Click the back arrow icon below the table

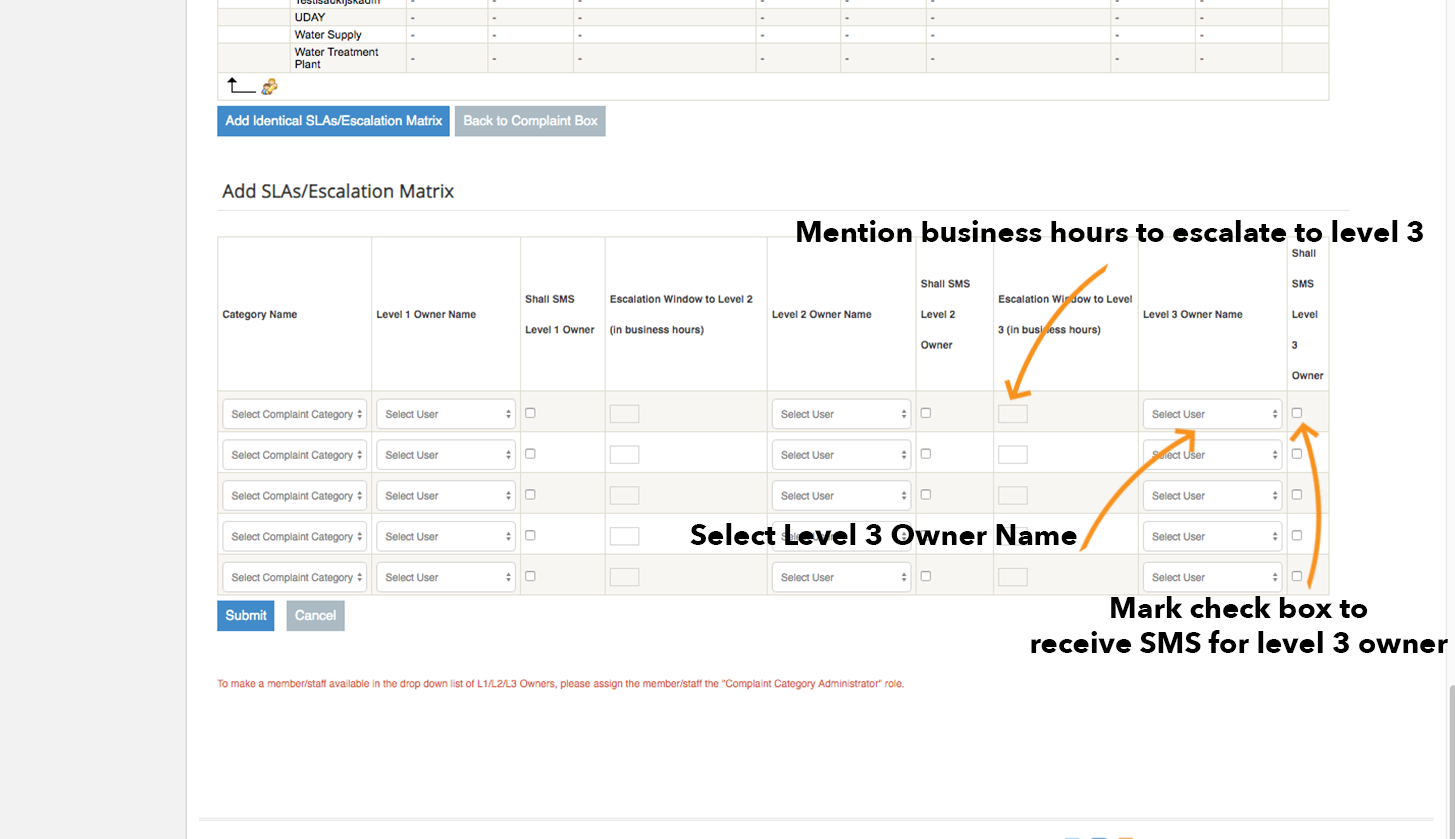click(240, 85)
